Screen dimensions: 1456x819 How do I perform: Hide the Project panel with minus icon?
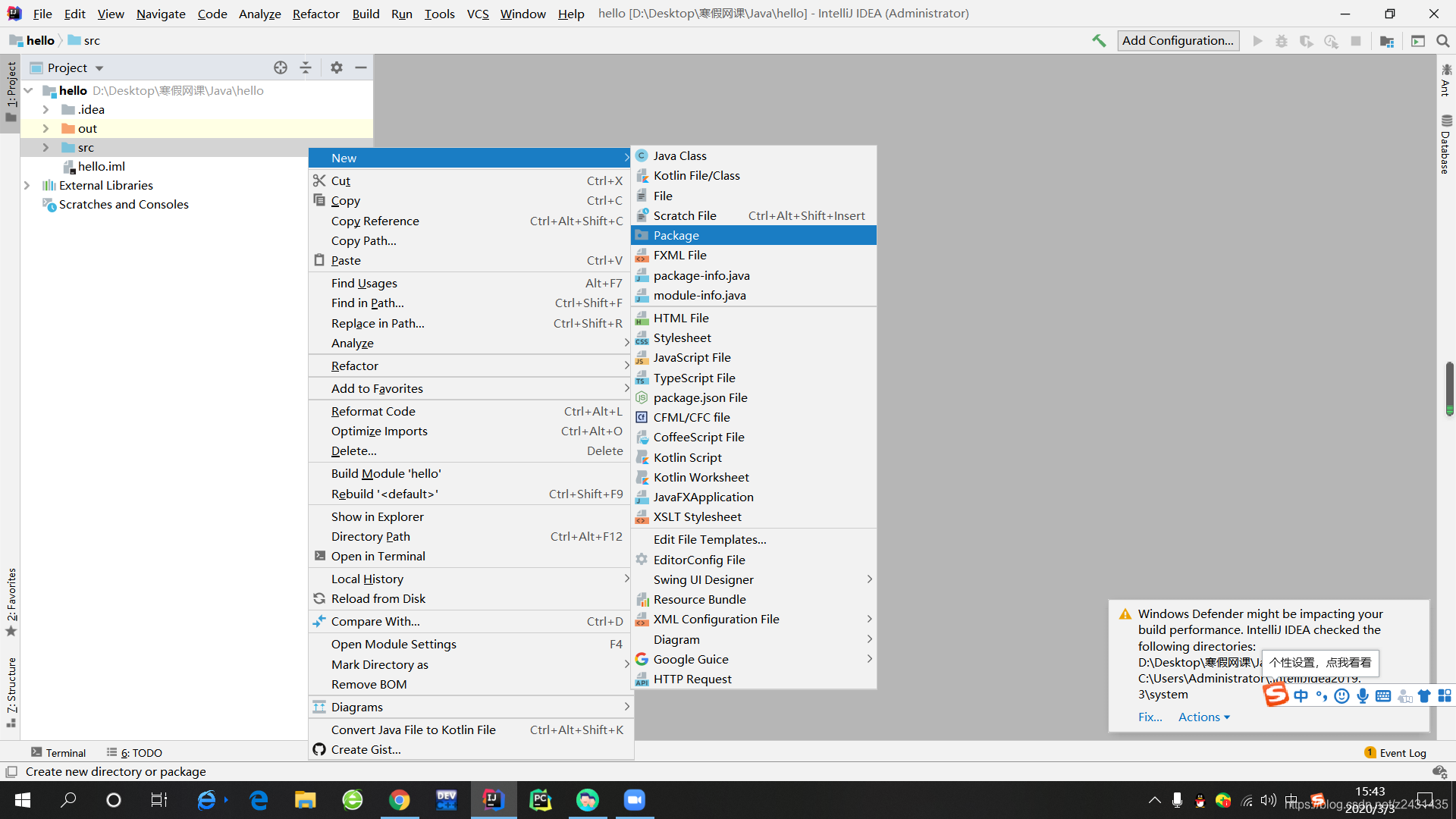point(361,67)
